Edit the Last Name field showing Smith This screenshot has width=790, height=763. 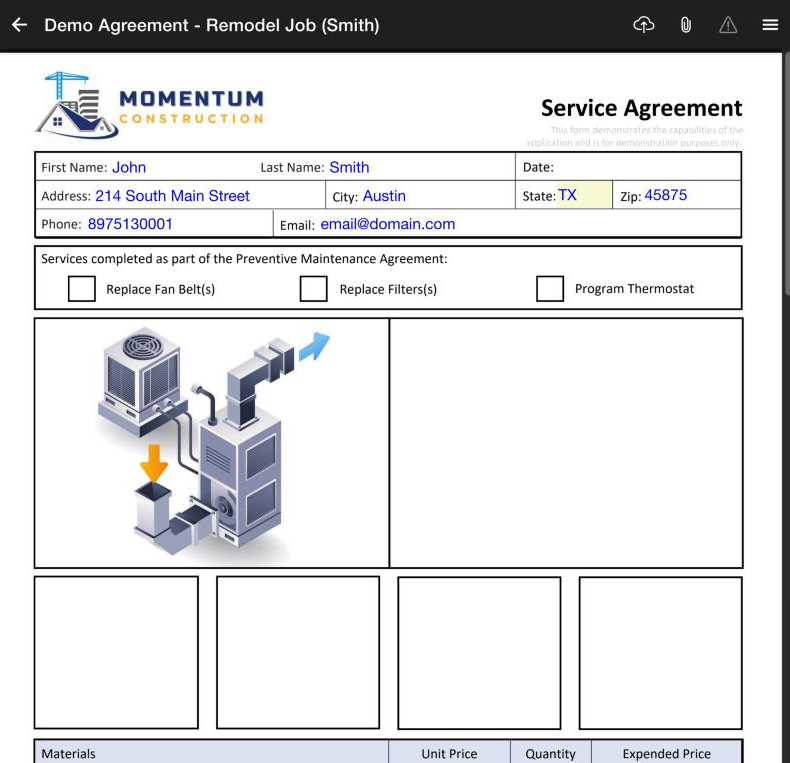coord(420,167)
